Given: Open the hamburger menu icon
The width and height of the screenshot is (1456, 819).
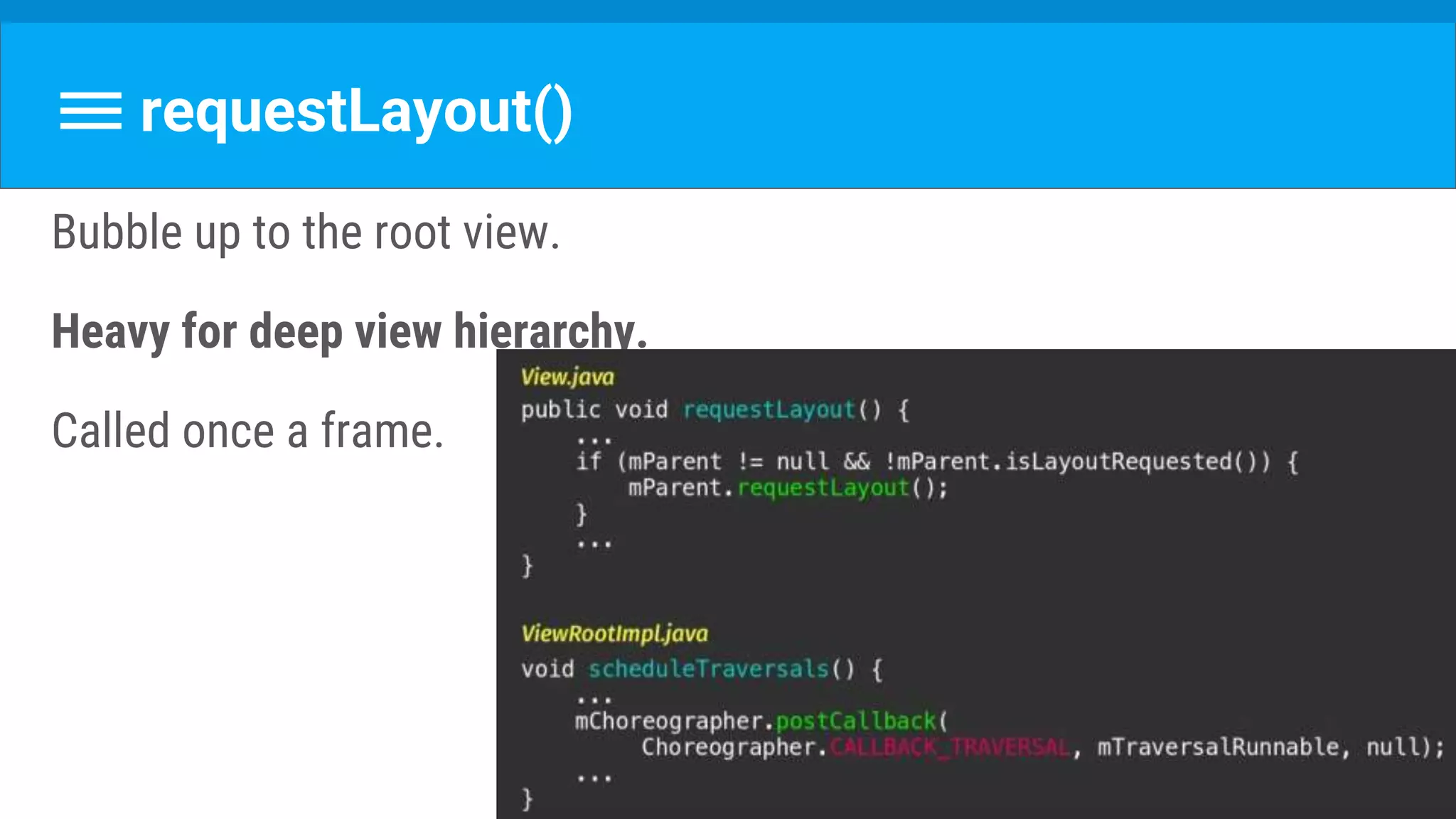Looking at the screenshot, I should 90,111.
